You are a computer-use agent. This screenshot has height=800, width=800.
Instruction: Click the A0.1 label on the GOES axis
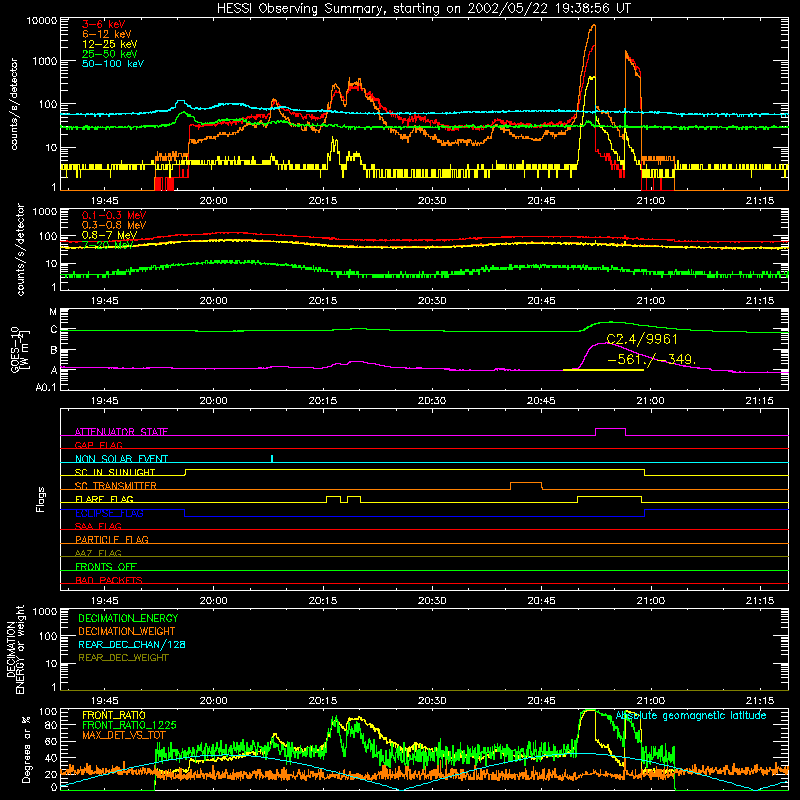pyautogui.click(x=46, y=387)
